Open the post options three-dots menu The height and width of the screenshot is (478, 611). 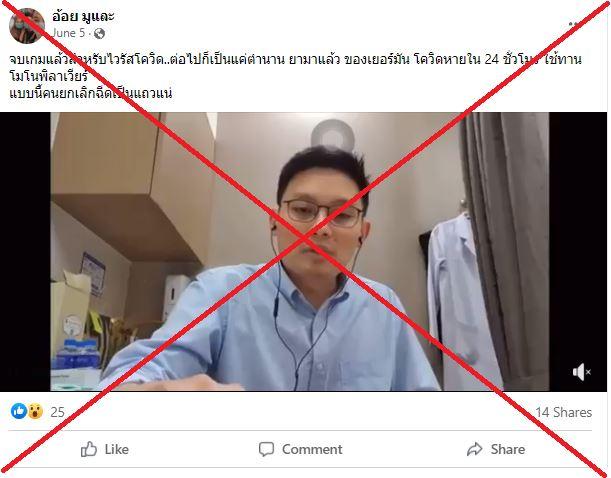pyautogui.click(x=575, y=24)
